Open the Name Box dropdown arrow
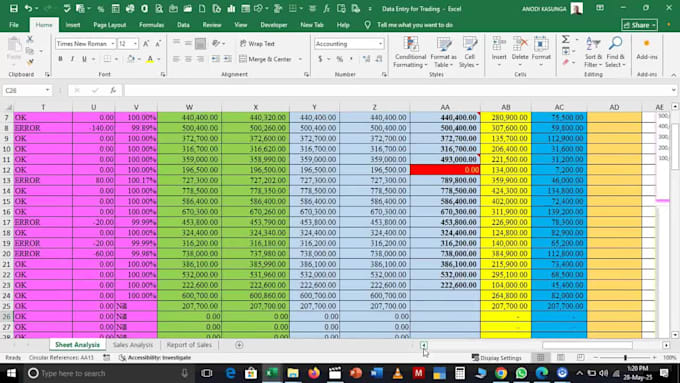The image size is (680, 383). tap(47, 90)
